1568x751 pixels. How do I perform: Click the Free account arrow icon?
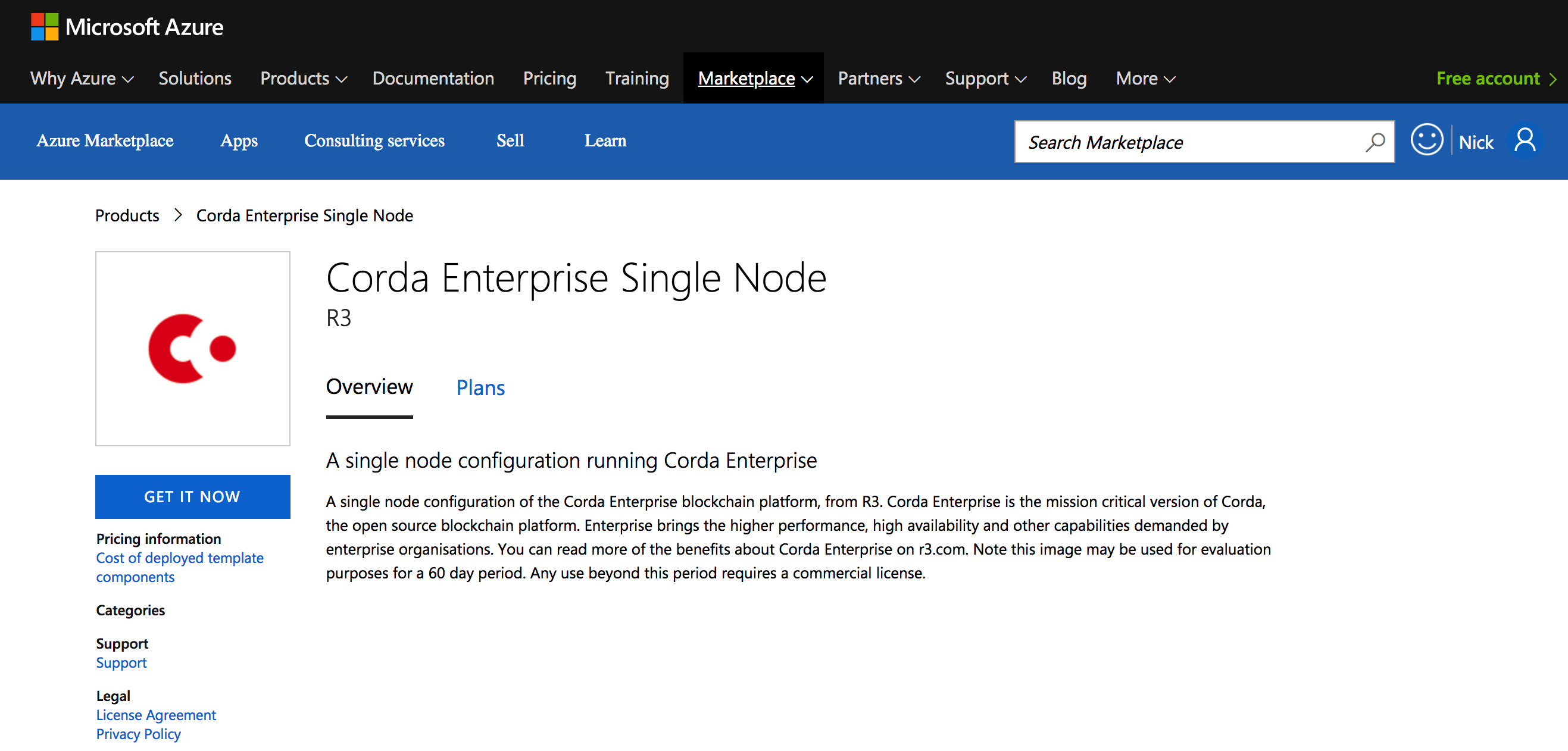1553,79
